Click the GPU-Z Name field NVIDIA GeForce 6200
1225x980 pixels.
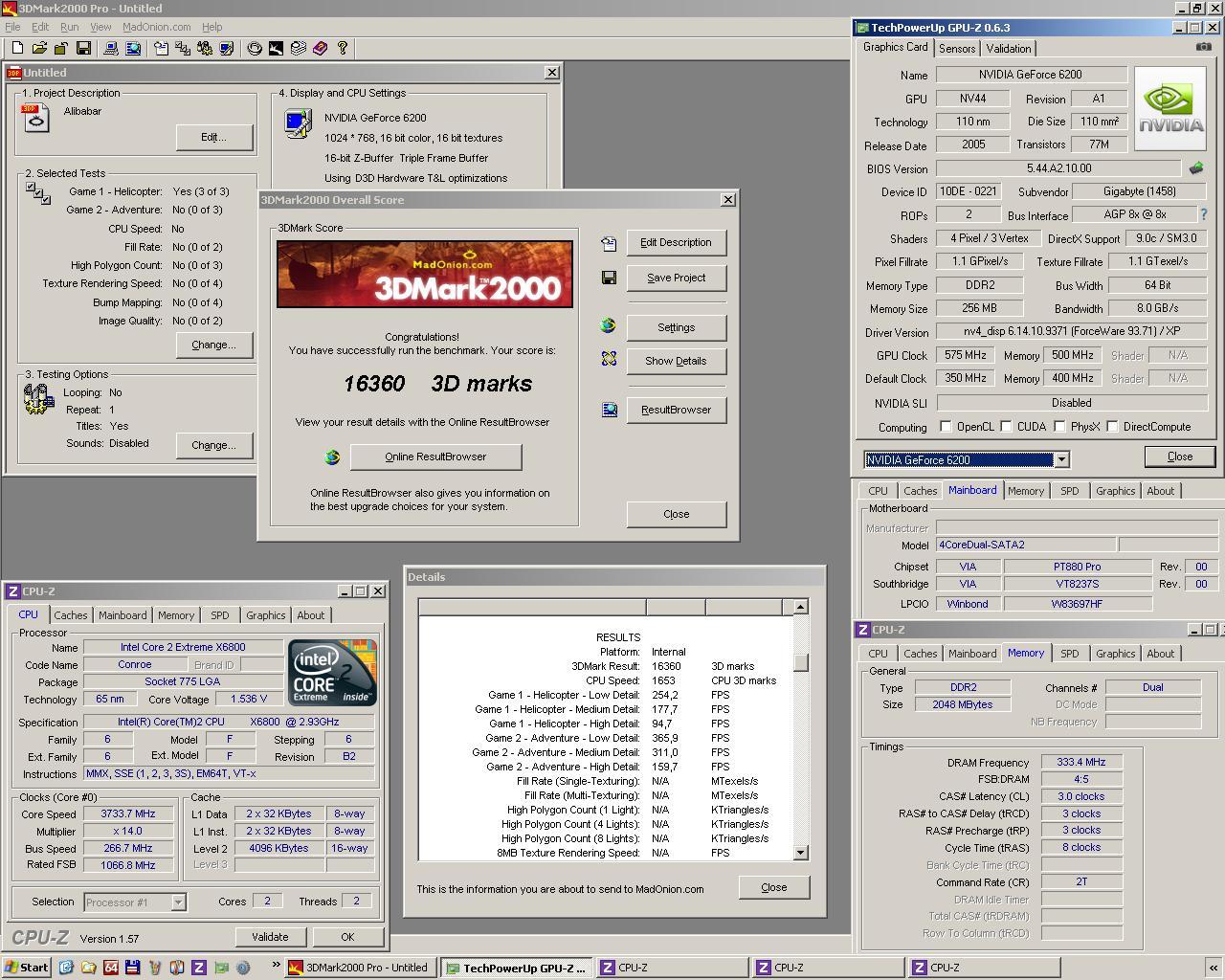click(1030, 75)
